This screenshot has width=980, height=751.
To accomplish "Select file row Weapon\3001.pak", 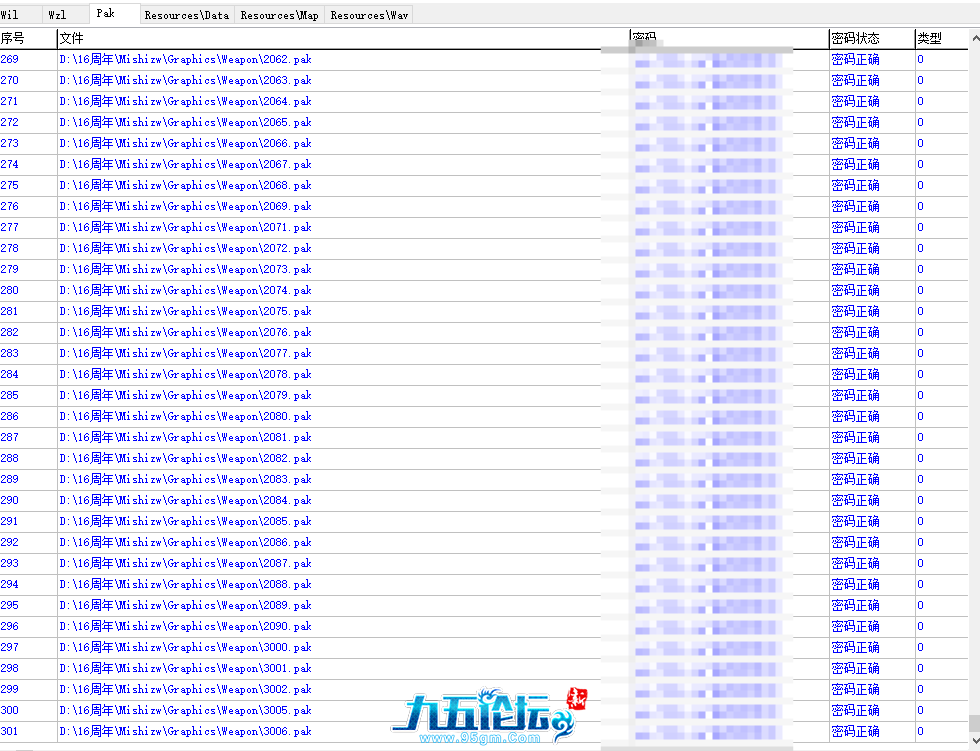I will [484, 669].
